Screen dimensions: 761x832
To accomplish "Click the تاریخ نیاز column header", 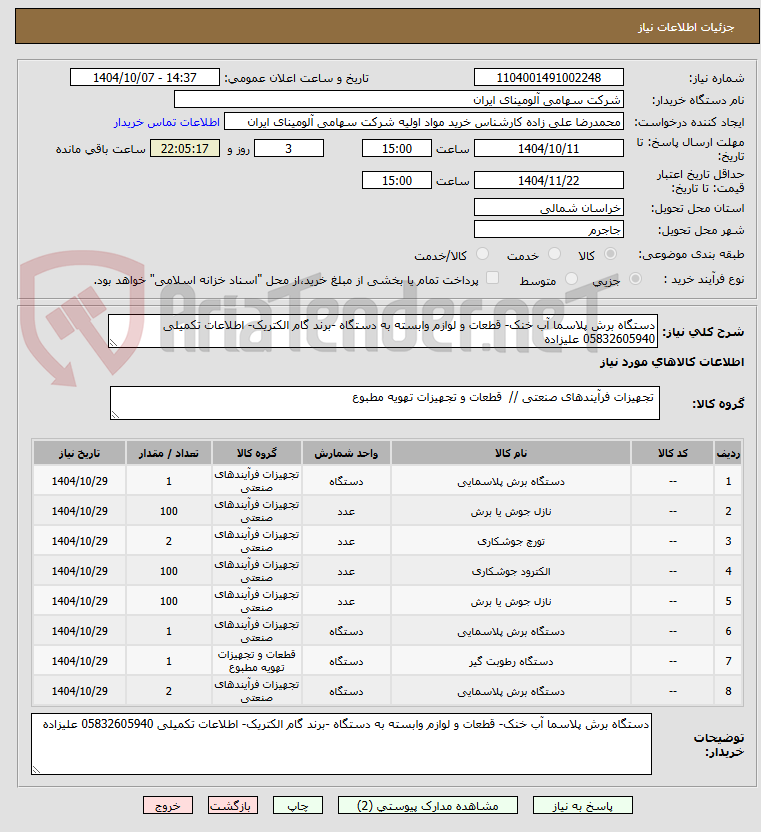I will [x=80, y=453].
